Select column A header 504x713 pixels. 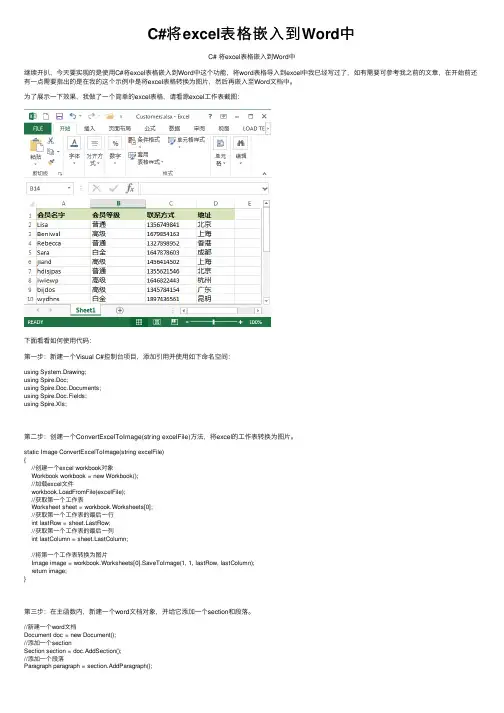(63, 204)
